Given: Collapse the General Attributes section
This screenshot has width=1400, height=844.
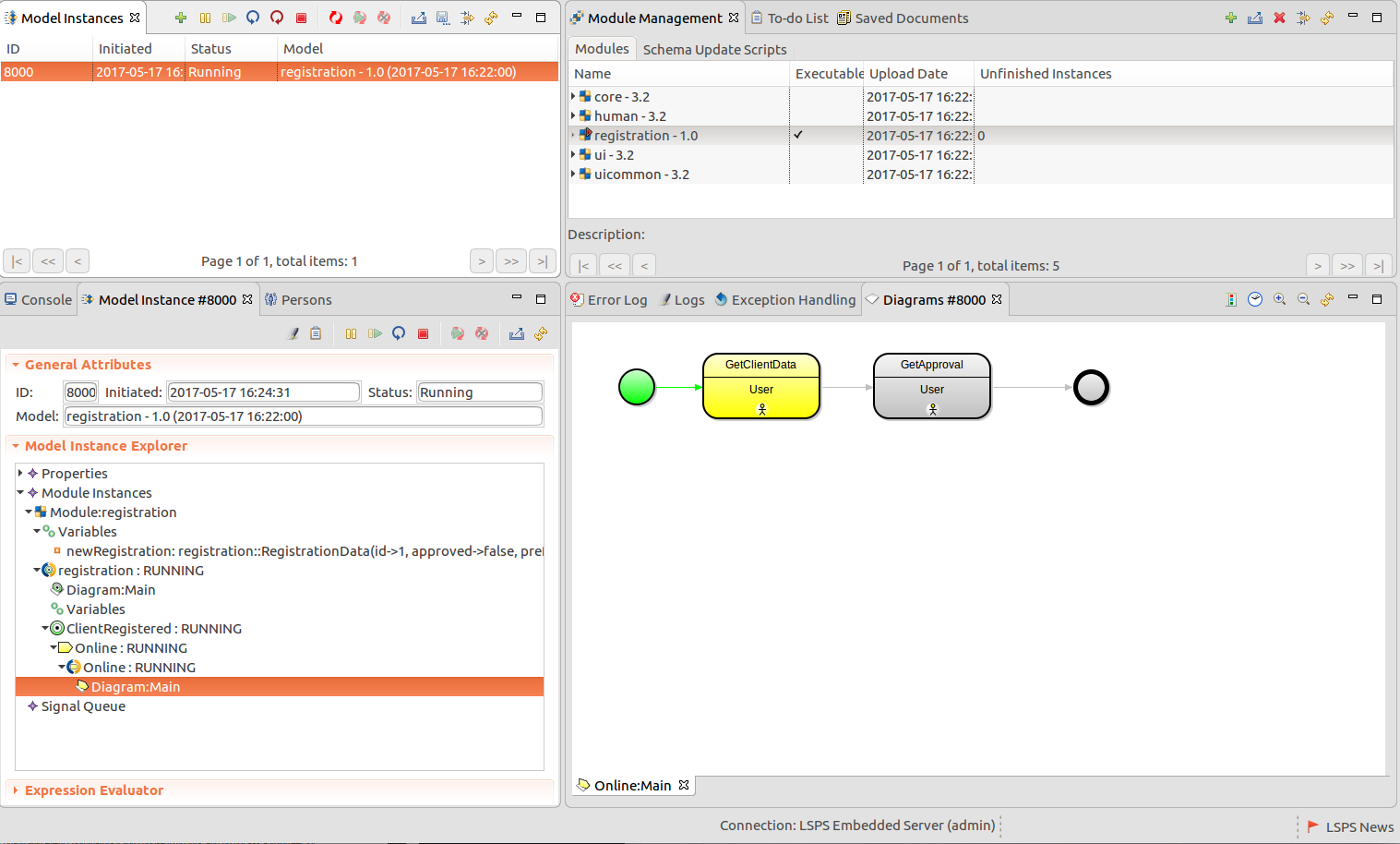Looking at the screenshot, I should [x=16, y=365].
